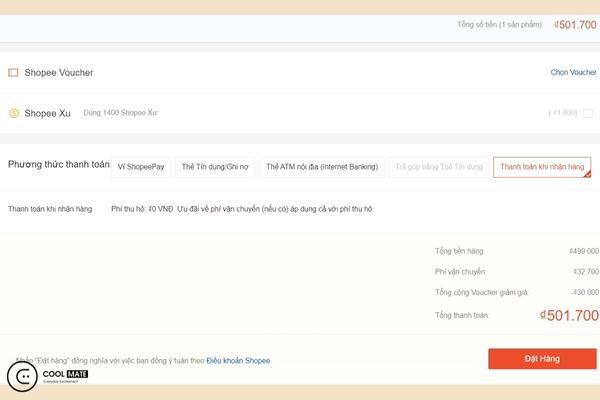Enable the Shopee Xu checkbox
600x400 pixels.
click(x=587, y=113)
